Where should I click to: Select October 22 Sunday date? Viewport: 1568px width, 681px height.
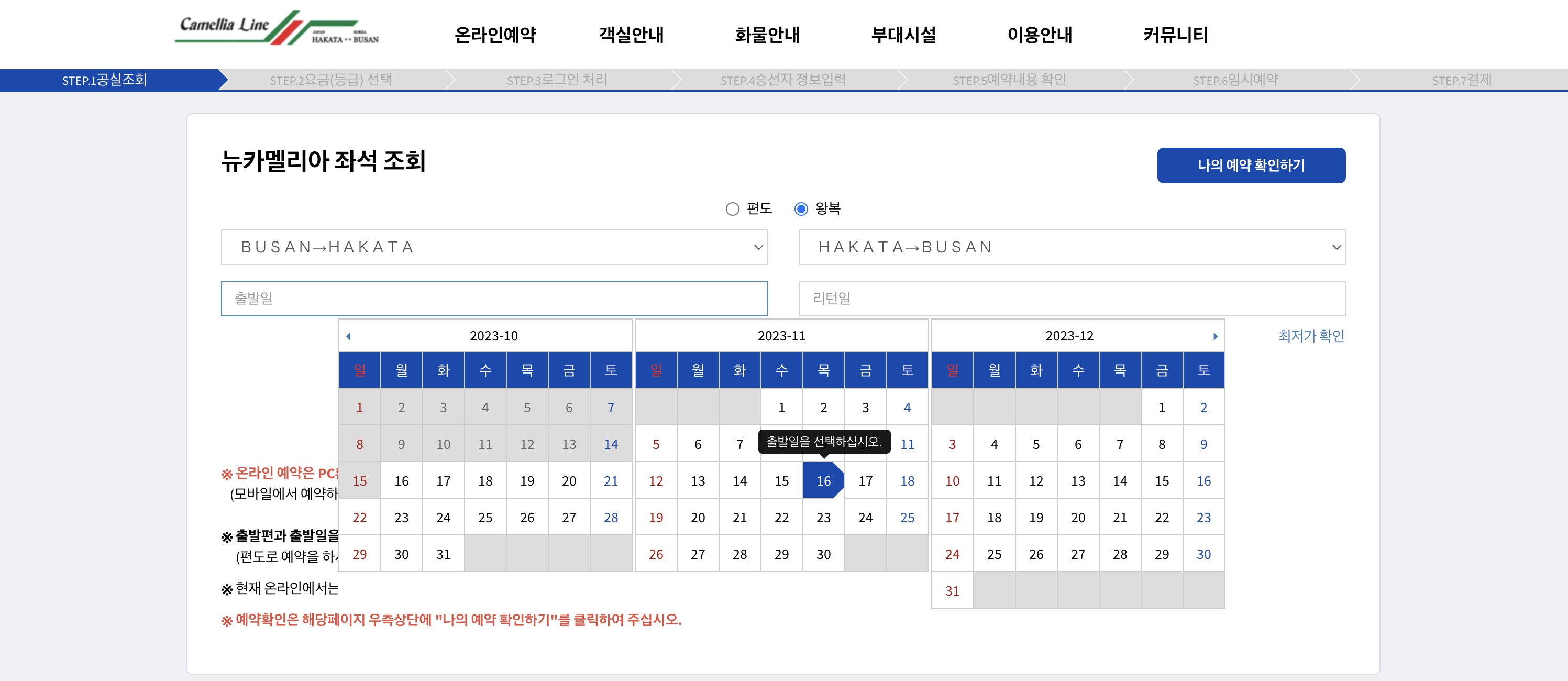click(359, 517)
